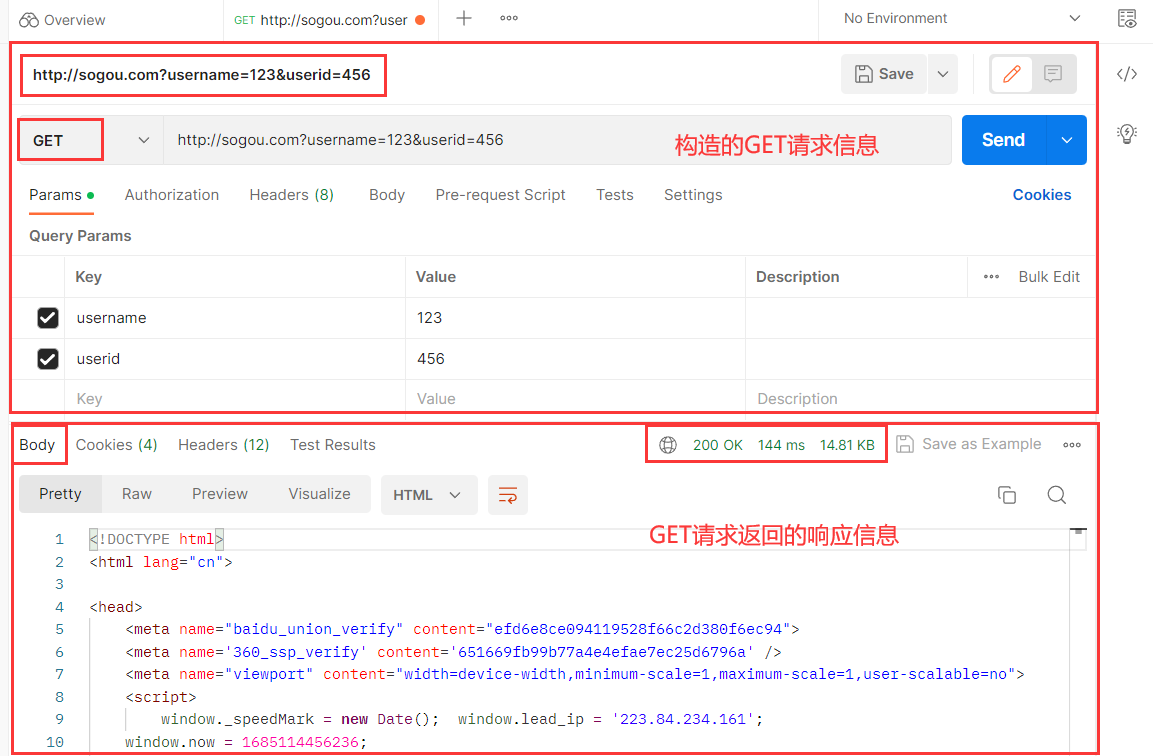This screenshot has height=756, width=1153.
Task: Open the Tests tab
Action: [615, 195]
